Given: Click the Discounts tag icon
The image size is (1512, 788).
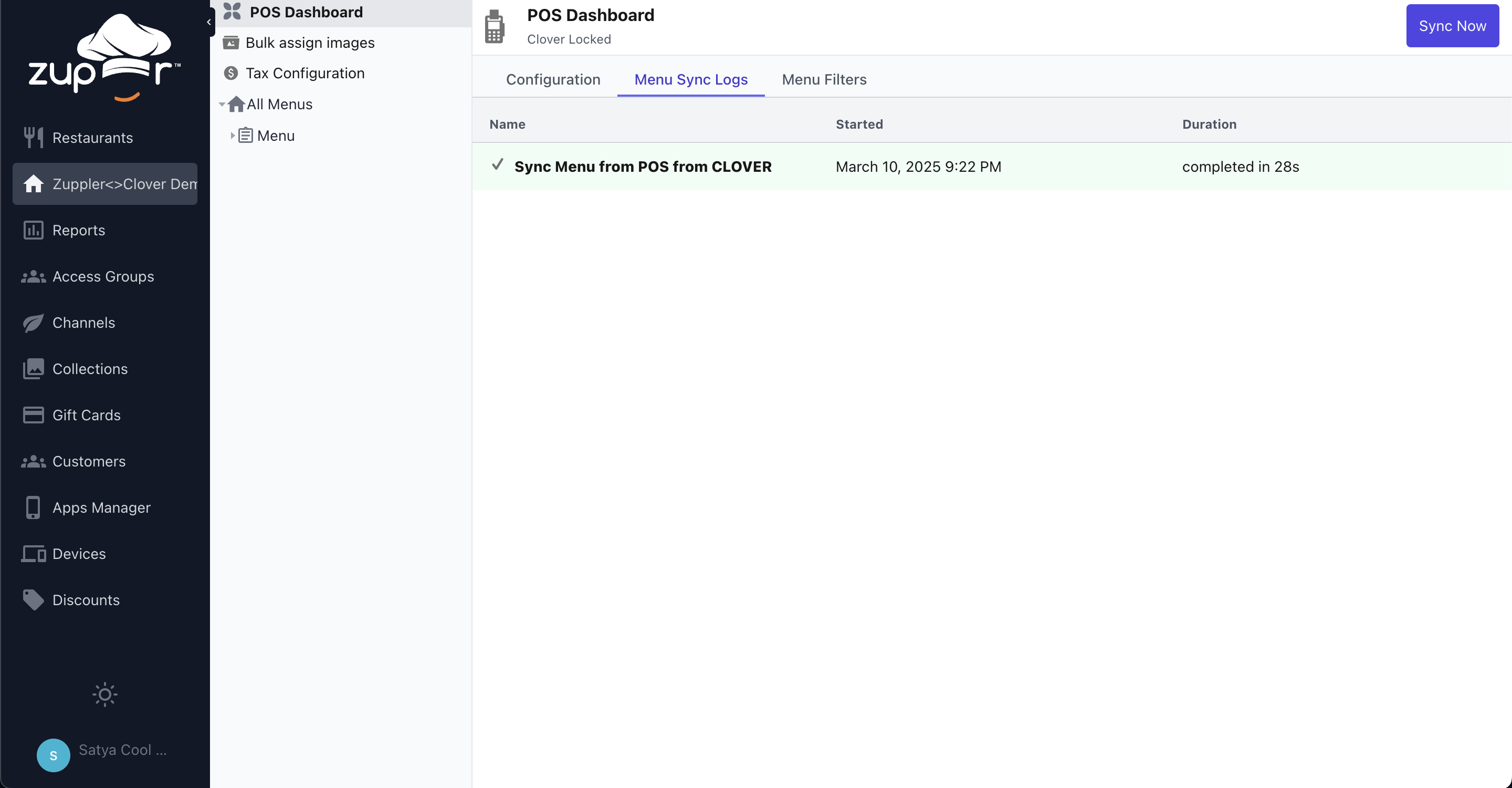Looking at the screenshot, I should point(33,599).
